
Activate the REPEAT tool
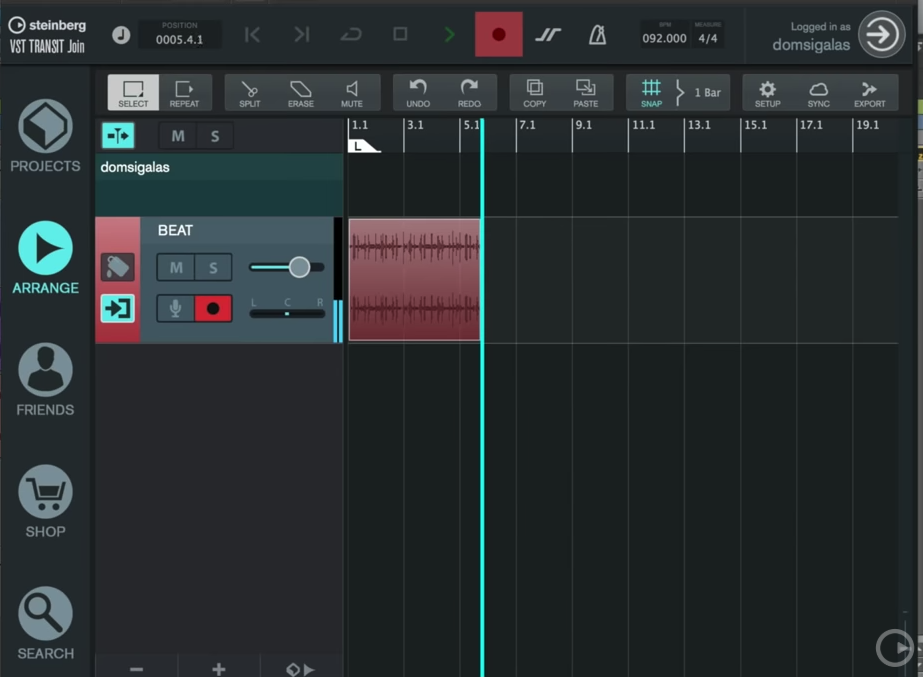tap(184, 92)
